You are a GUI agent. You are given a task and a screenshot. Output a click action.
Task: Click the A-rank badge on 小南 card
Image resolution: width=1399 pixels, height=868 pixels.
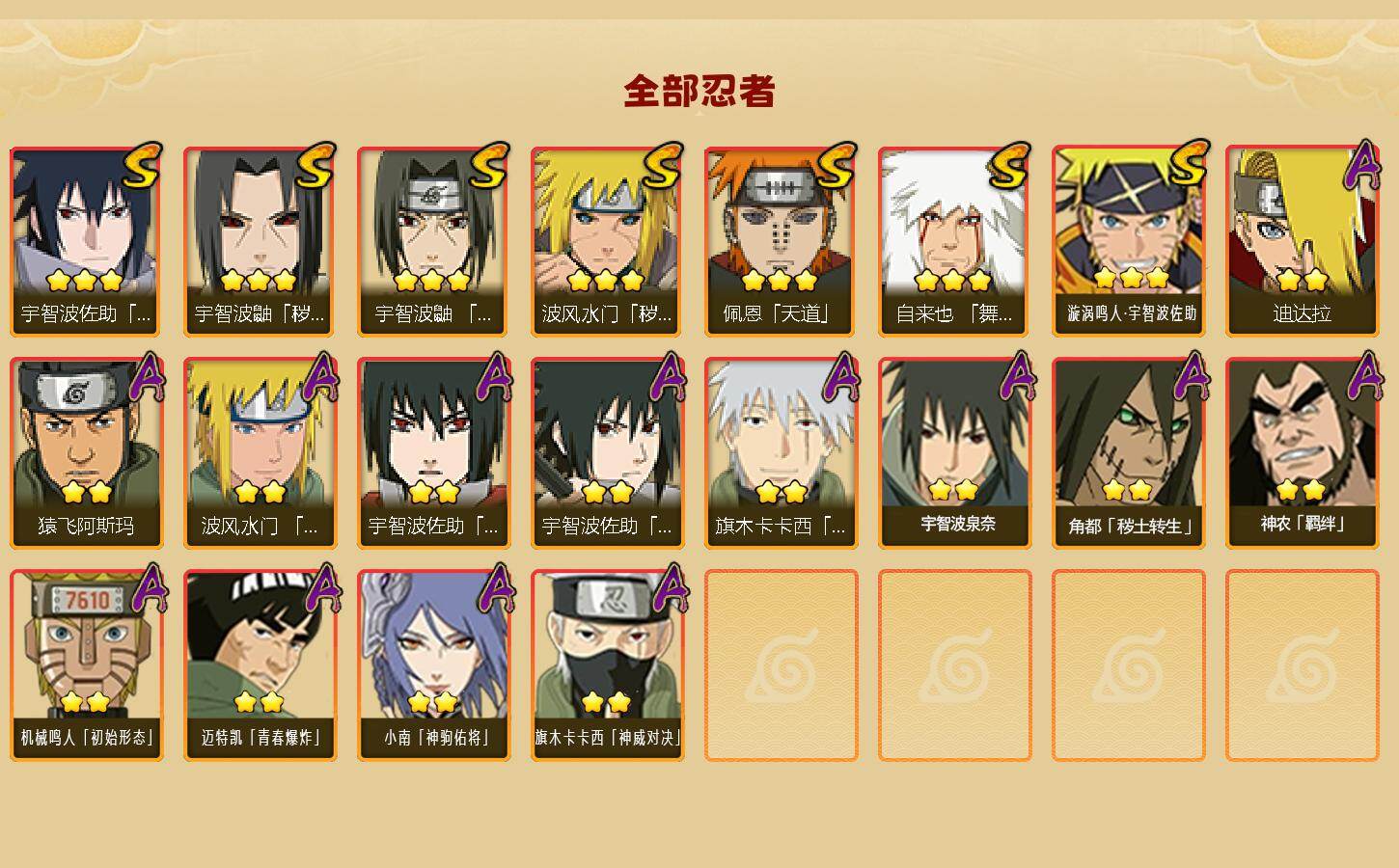tap(496, 588)
